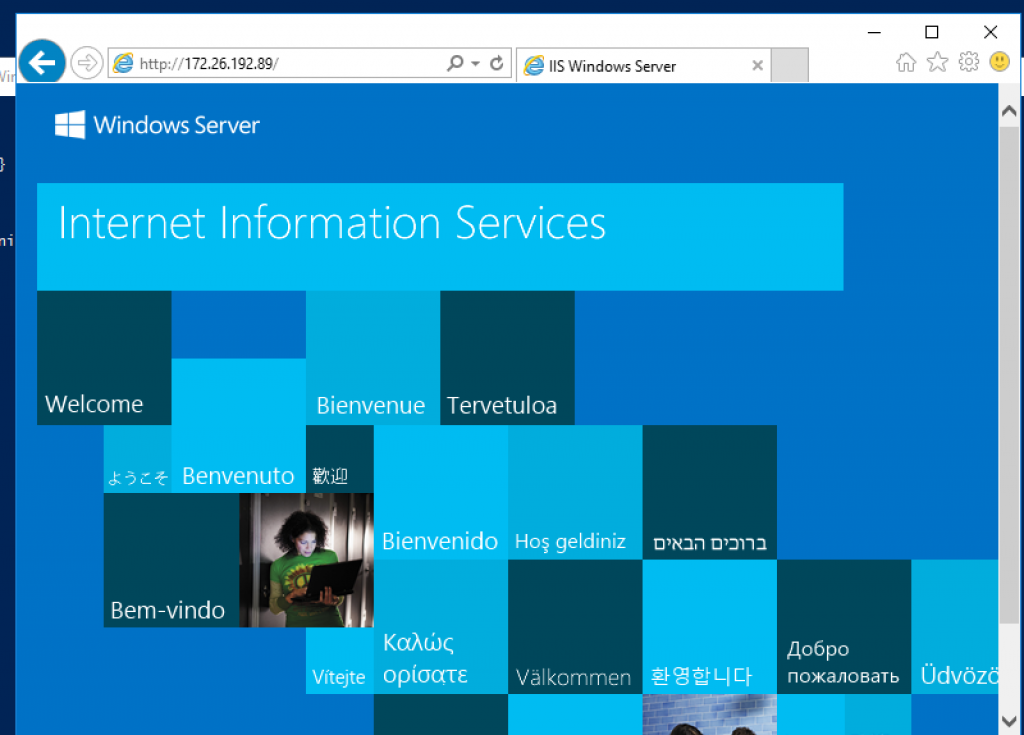Click the Welcome tile
The image size is (1024, 735).
[x=104, y=357]
